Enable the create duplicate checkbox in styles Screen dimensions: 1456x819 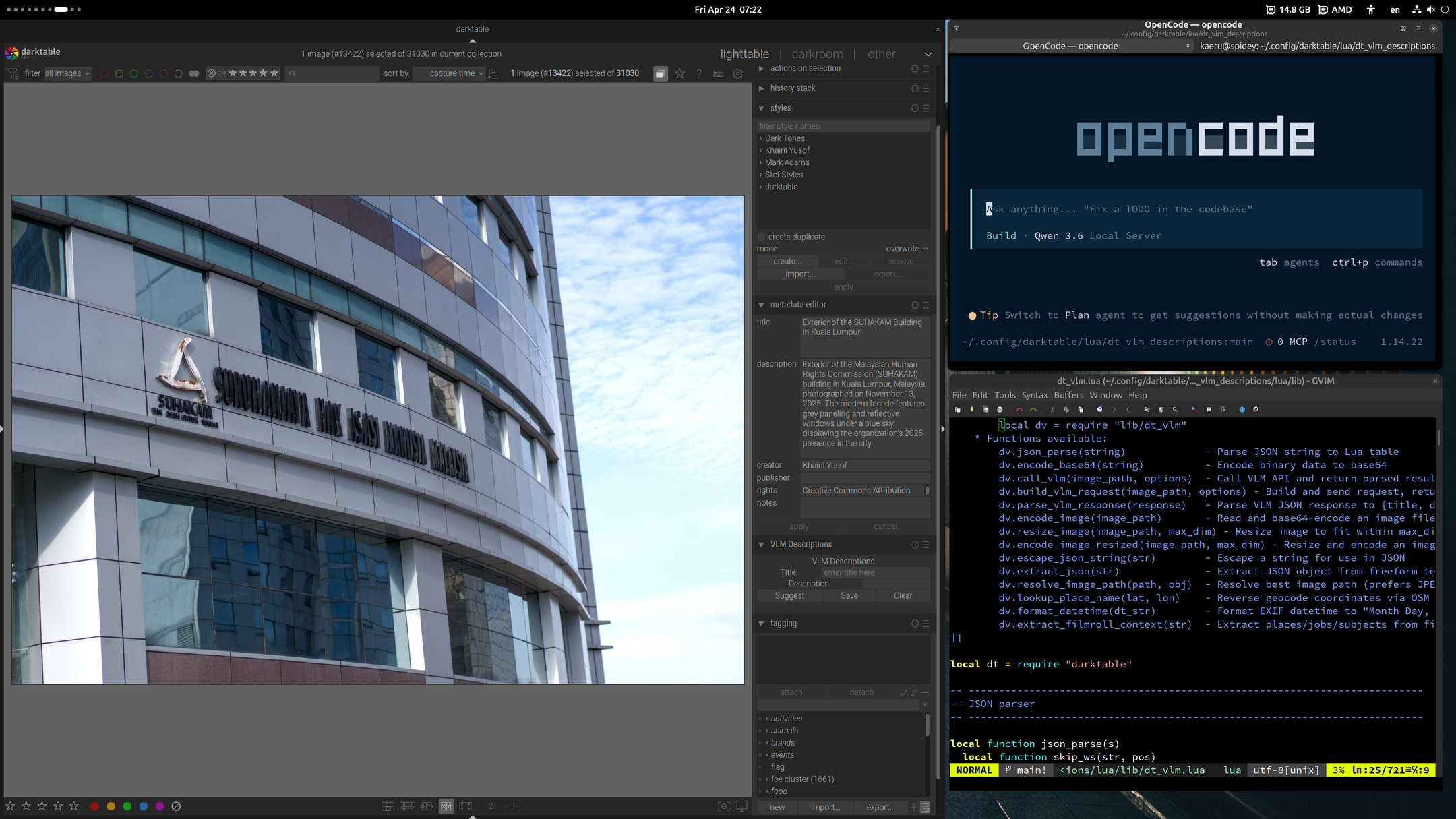pyautogui.click(x=761, y=236)
